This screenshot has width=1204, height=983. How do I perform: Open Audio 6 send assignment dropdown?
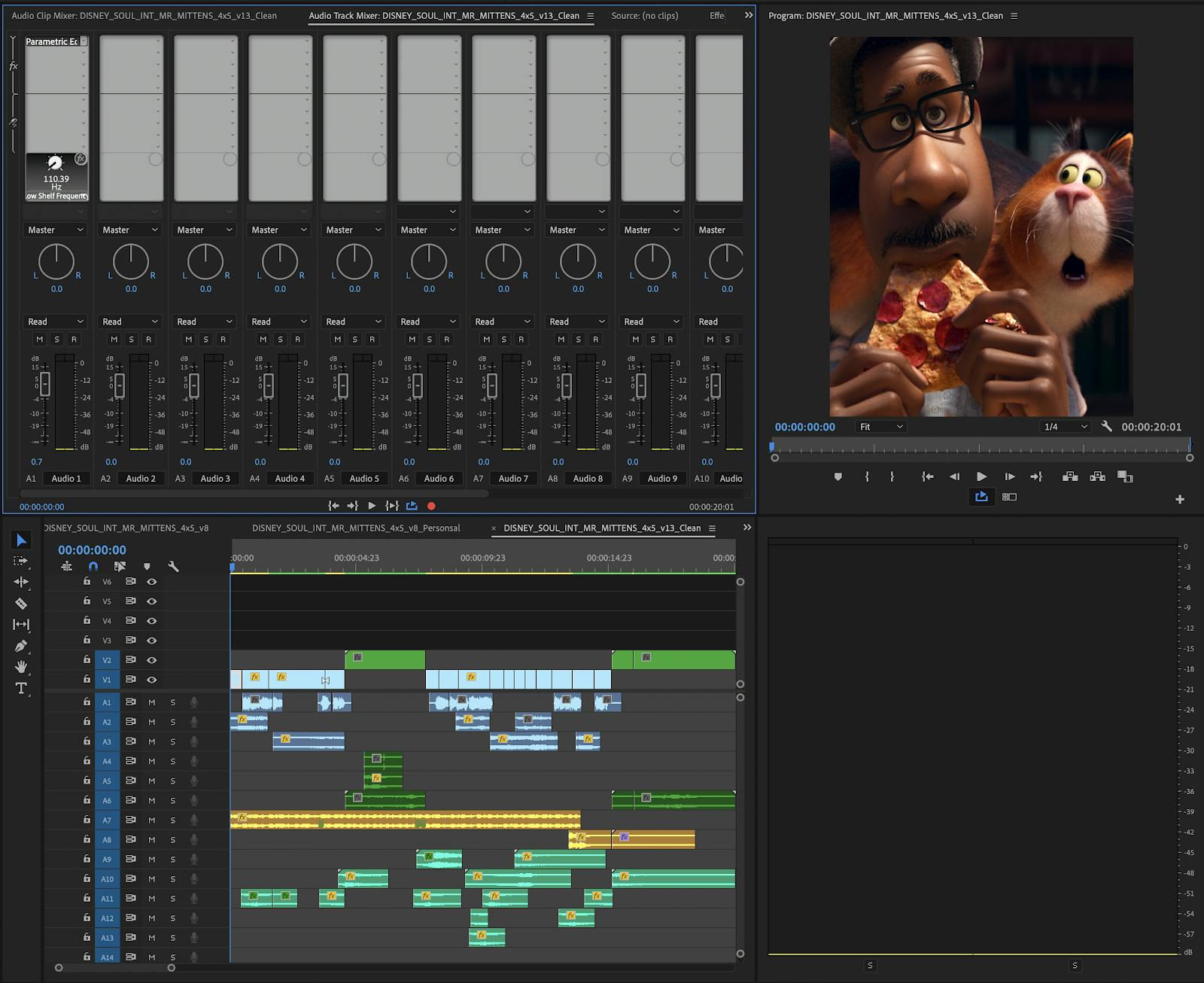[x=428, y=212]
